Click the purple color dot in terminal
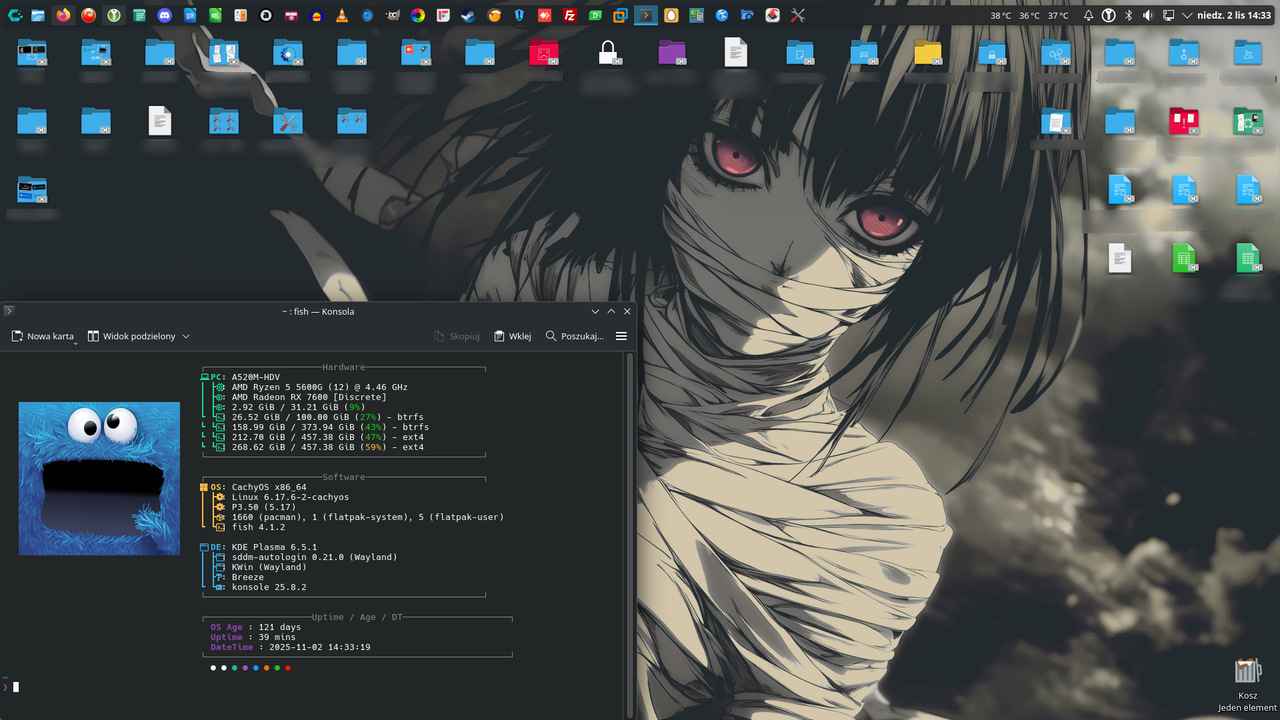Viewport: 1280px width, 720px height. [x=245, y=667]
